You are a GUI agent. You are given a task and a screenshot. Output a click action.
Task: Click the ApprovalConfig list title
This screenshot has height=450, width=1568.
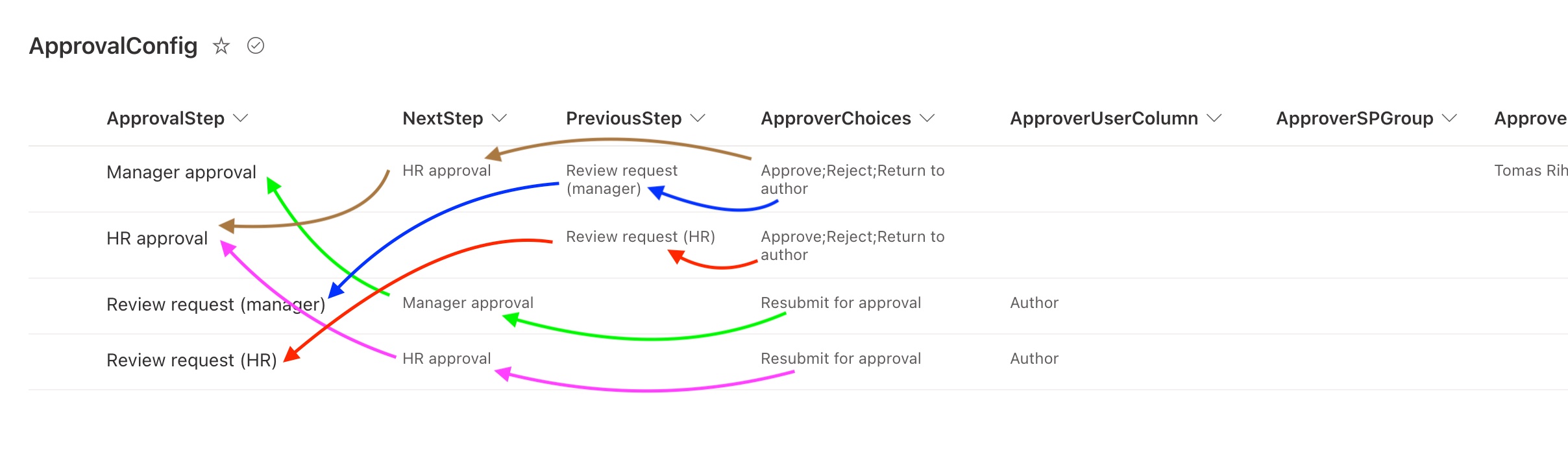pyautogui.click(x=114, y=46)
